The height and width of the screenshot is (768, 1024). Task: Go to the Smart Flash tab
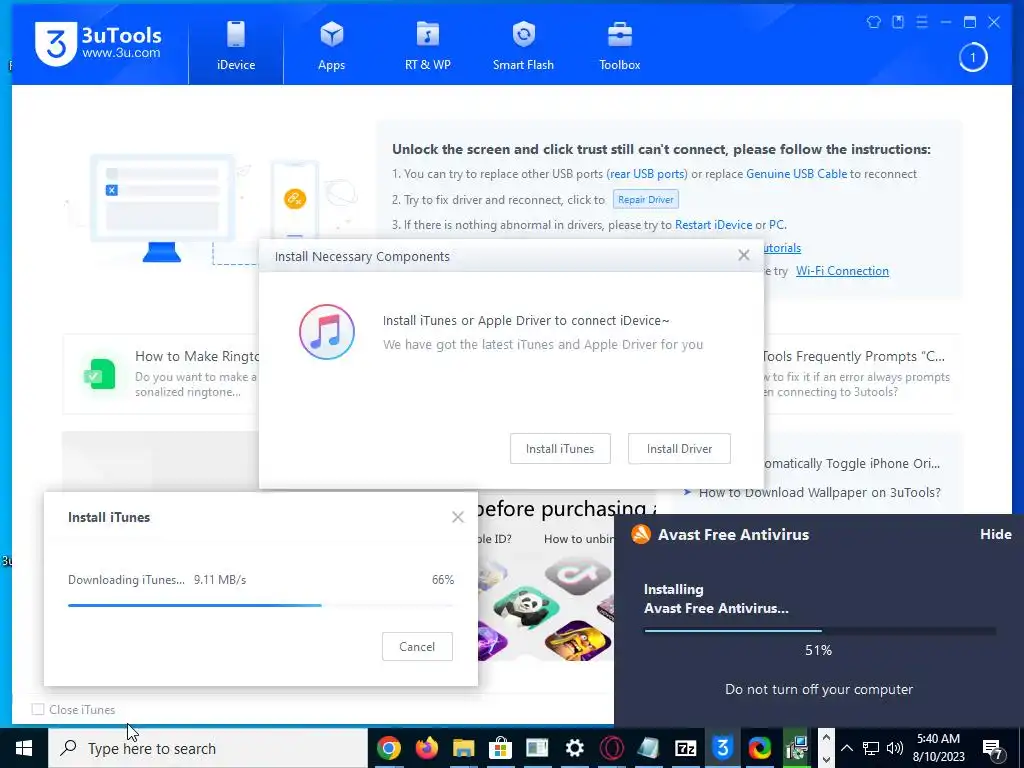tap(523, 46)
